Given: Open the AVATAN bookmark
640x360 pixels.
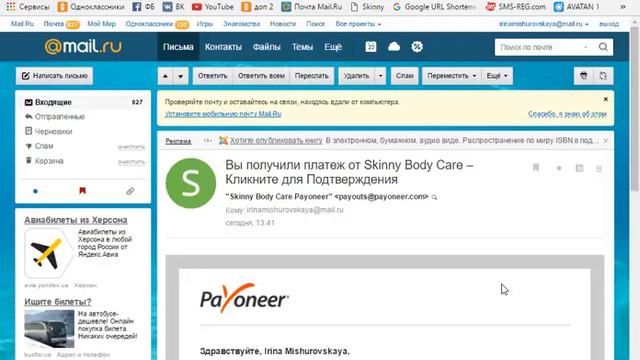Looking at the screenshot, I should 577,7.
